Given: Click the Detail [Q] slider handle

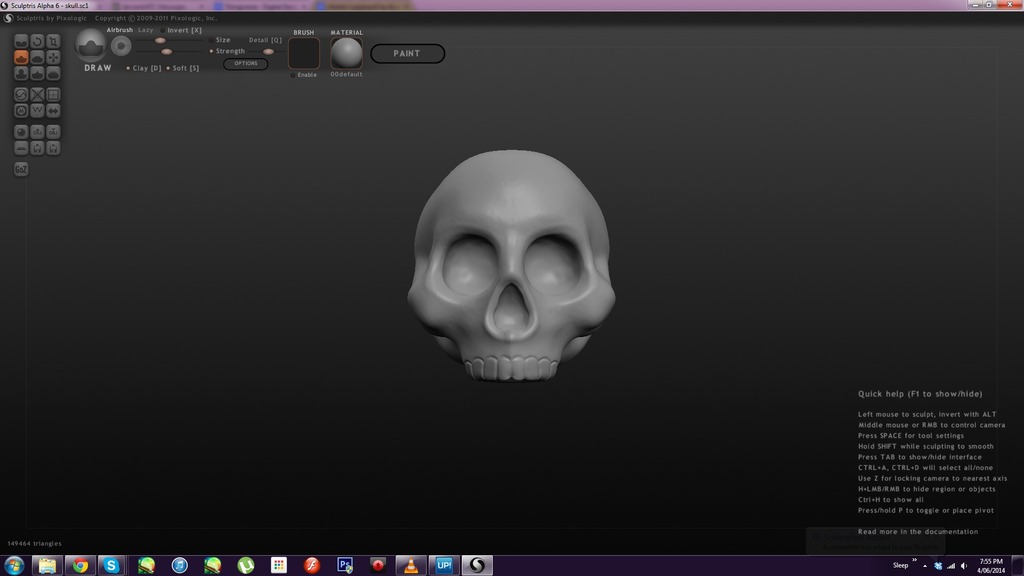Looking at the screenshot, I should 268,52.
